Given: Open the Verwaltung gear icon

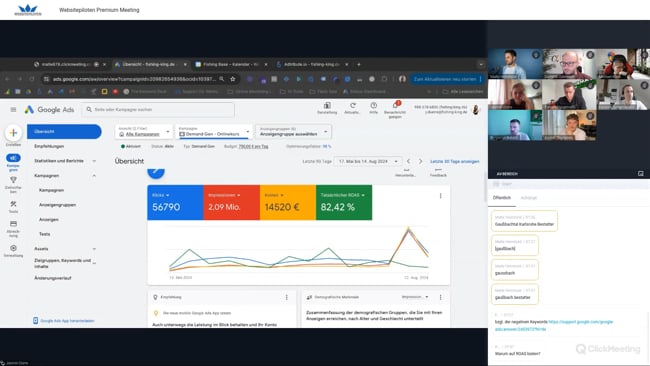Looking at the screenshot, I should (x=13, y=248).
